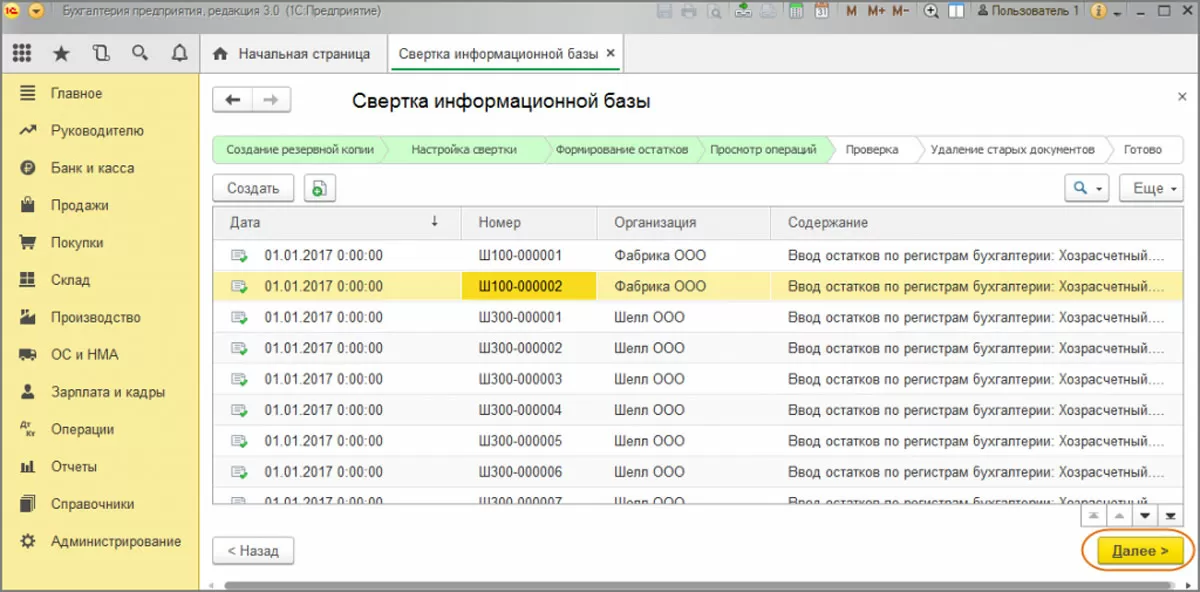Click the copy document icon next to Создать
Screen dimensions: 1200x592
(319, 188)
